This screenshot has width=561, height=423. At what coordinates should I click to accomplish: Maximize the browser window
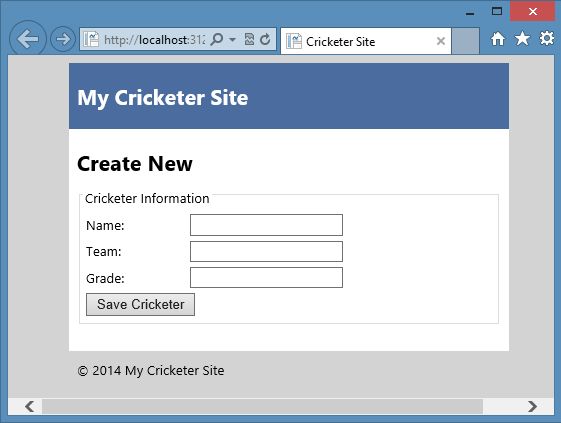point(497,11)
